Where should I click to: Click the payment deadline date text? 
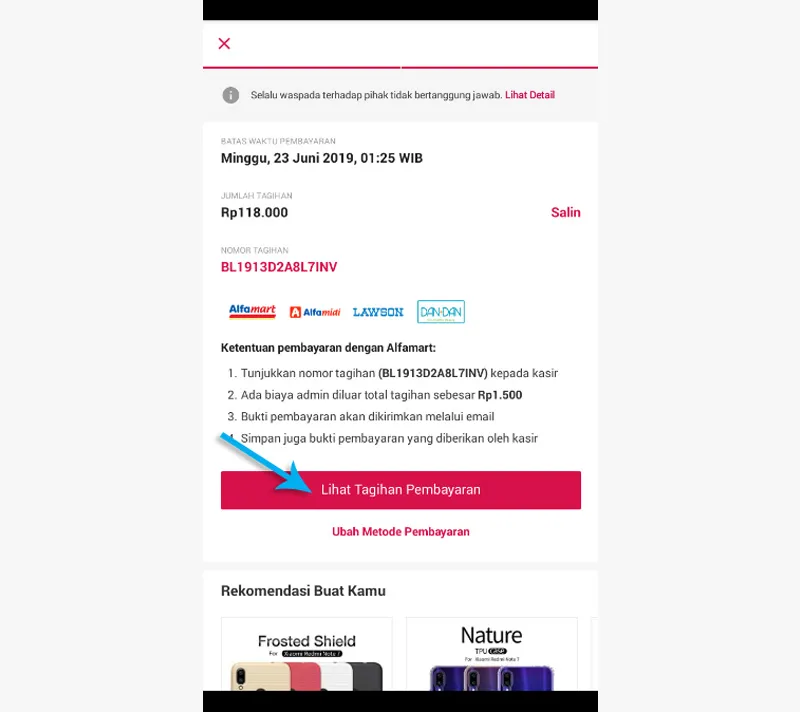click(x=321, y=158)
